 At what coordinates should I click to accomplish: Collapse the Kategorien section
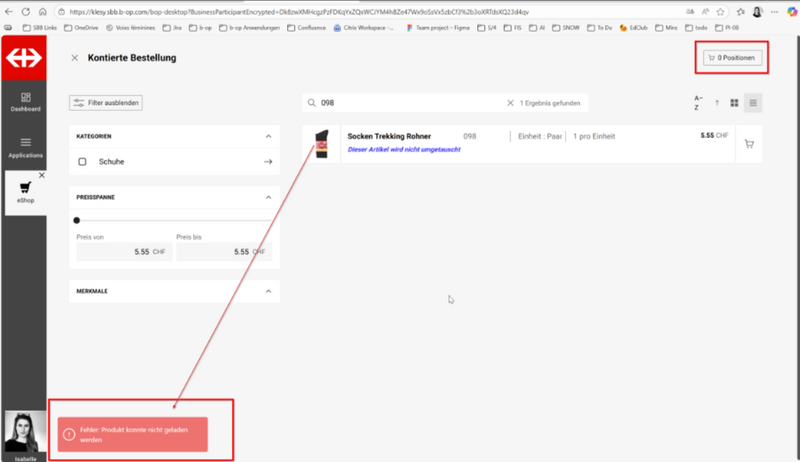point(268,136)
